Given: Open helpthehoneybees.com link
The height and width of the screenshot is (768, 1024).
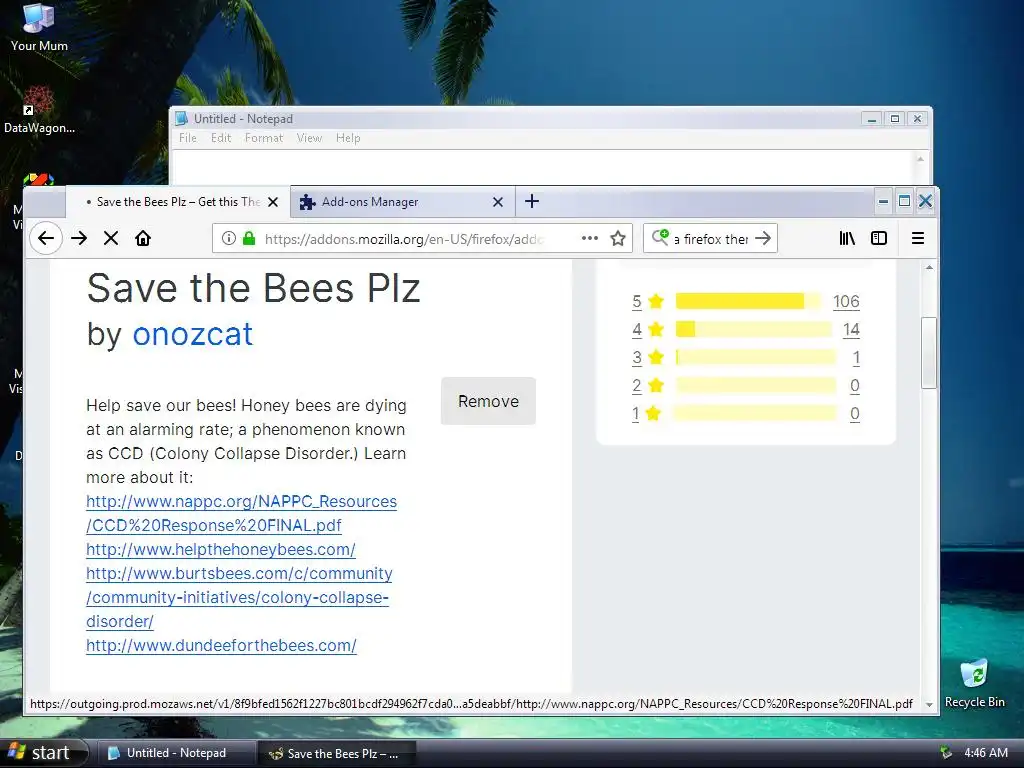Looking at the screenshot, I should tap(221, 549).
